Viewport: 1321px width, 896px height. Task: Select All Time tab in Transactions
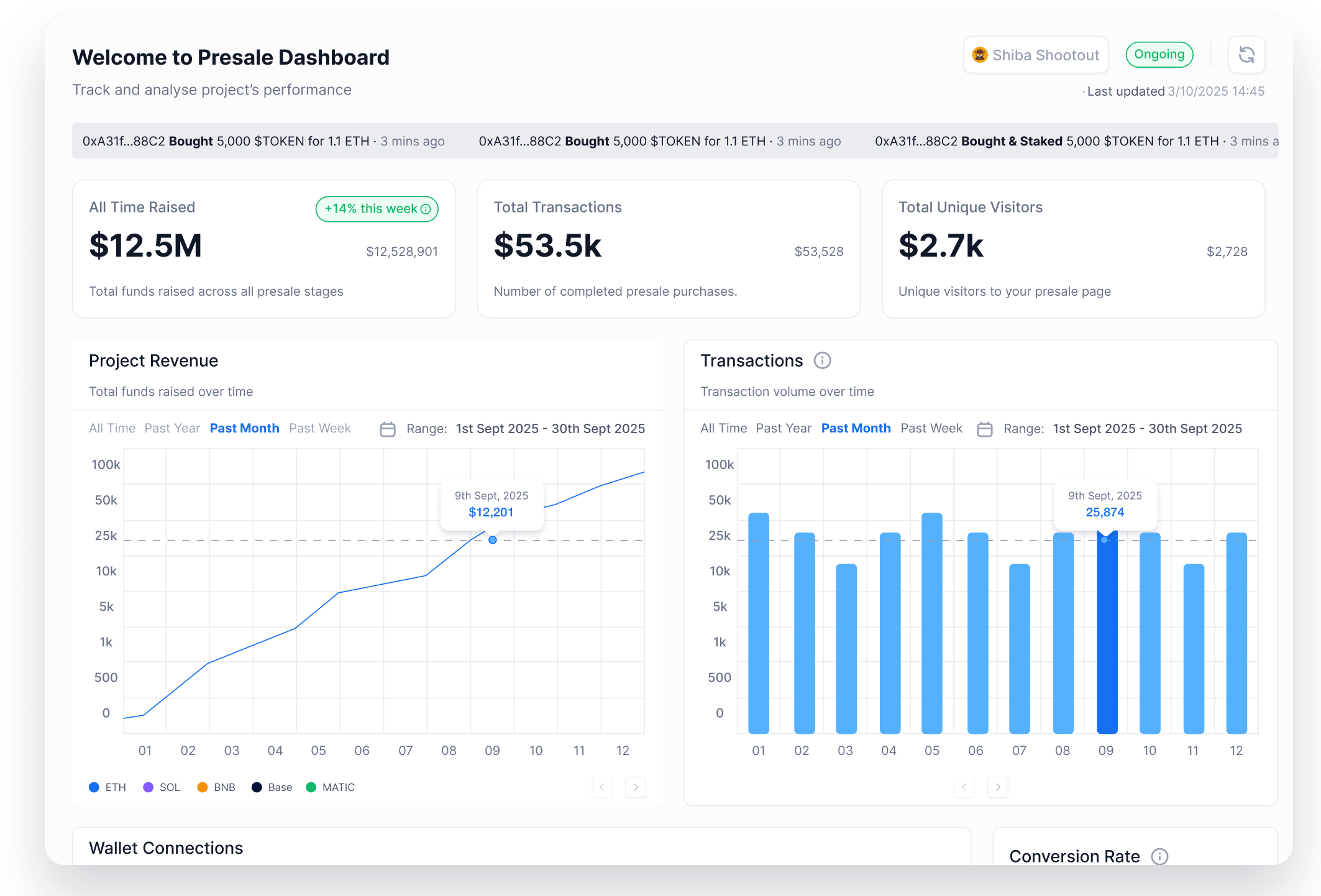(723, 428)
